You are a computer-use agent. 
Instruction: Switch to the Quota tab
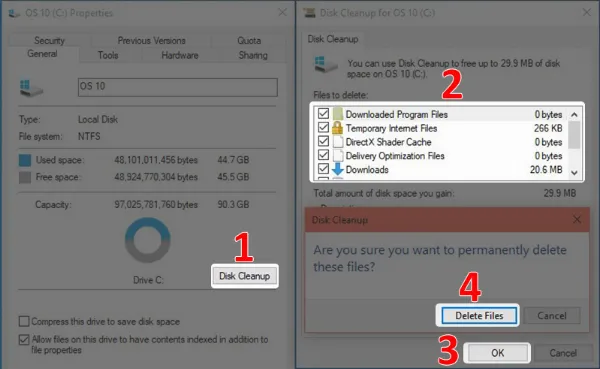(249, 41)
